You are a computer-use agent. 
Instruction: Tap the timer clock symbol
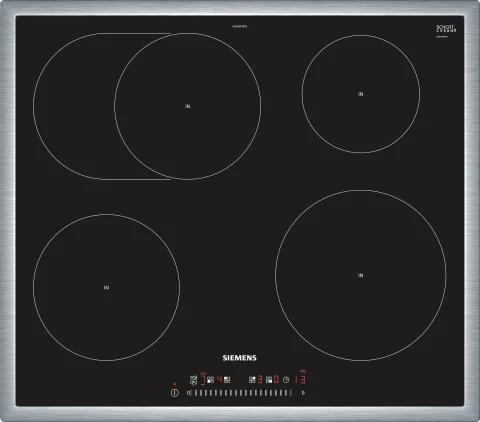(286, 380)
